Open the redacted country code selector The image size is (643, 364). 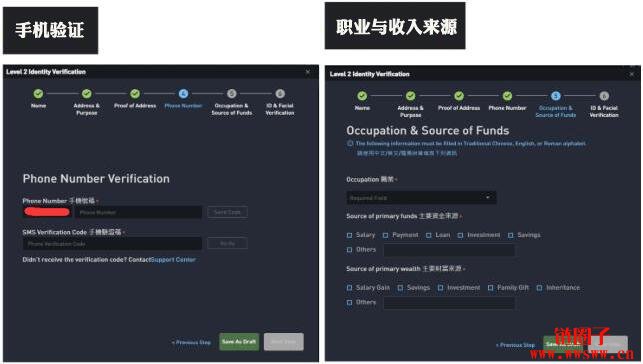tap(47, 212)
